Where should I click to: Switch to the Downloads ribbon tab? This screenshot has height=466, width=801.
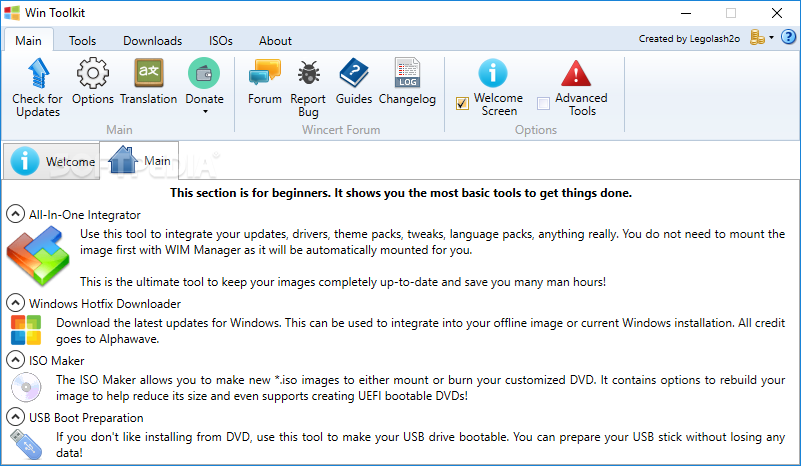tap(152, 40)
